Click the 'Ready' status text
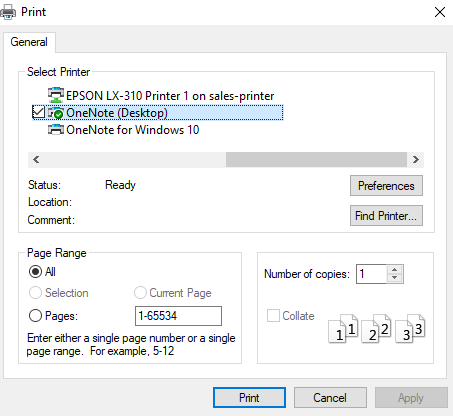 coord(120,185)
